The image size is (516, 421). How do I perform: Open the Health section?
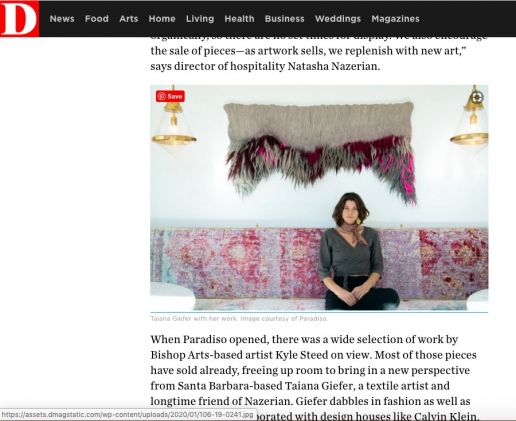click(x=239, y=19)
